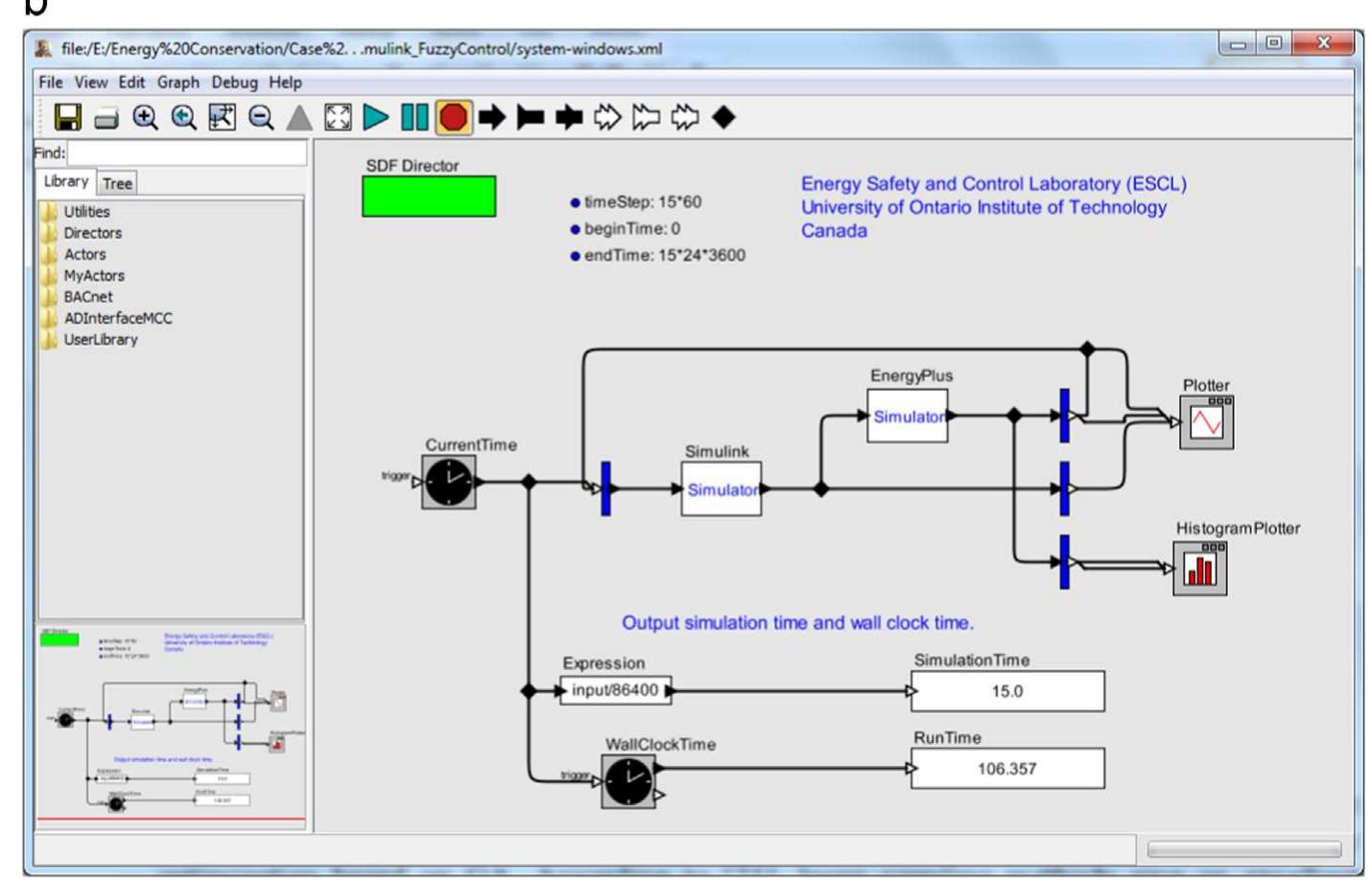Click the Full Screen icon
The width and height of the screenshot is (1372, 884).
click(338, 118)
